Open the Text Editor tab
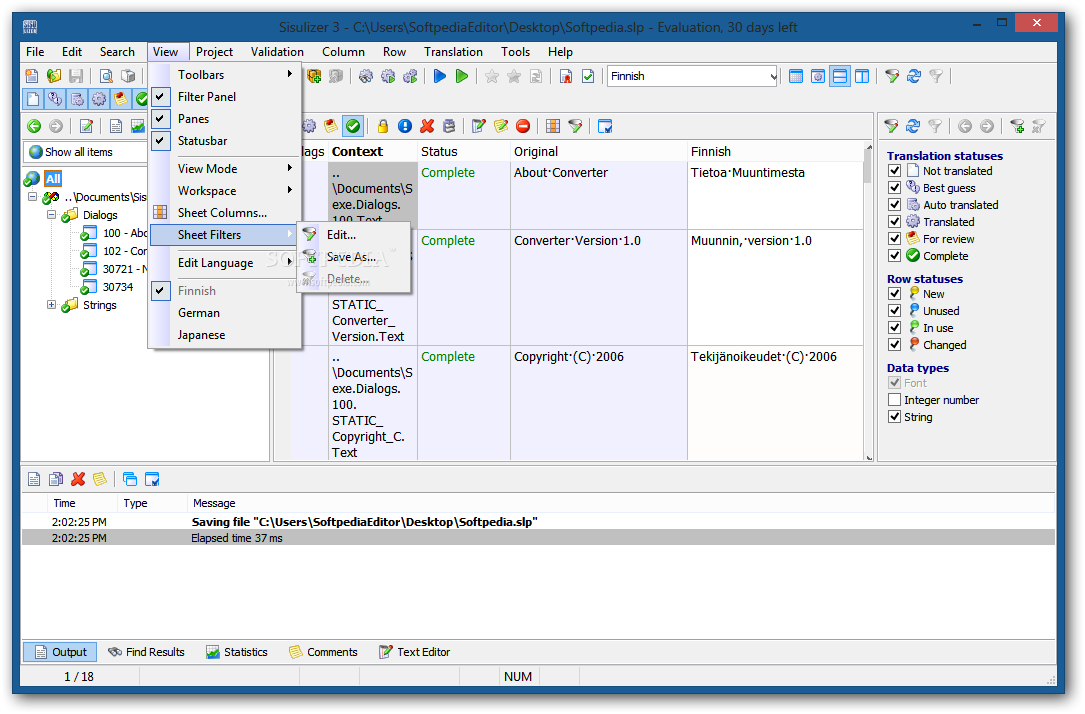The width and height of the screenshot is (1085, 714). (x=414, y=652)
